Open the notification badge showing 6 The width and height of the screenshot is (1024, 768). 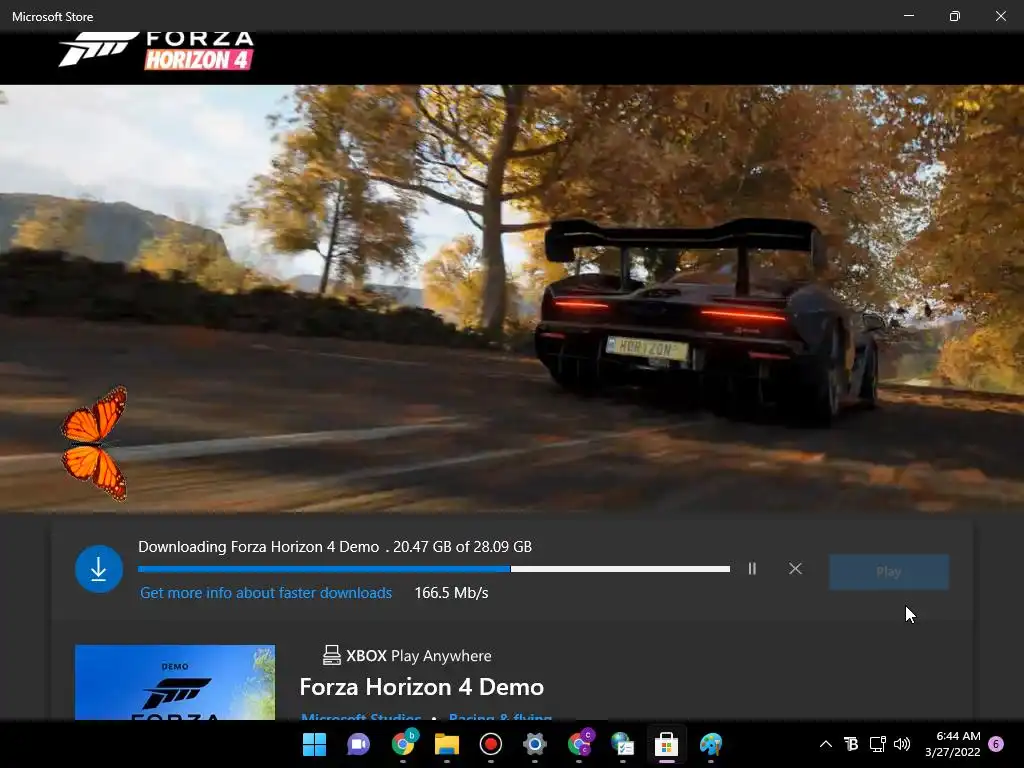pos(996,744)
